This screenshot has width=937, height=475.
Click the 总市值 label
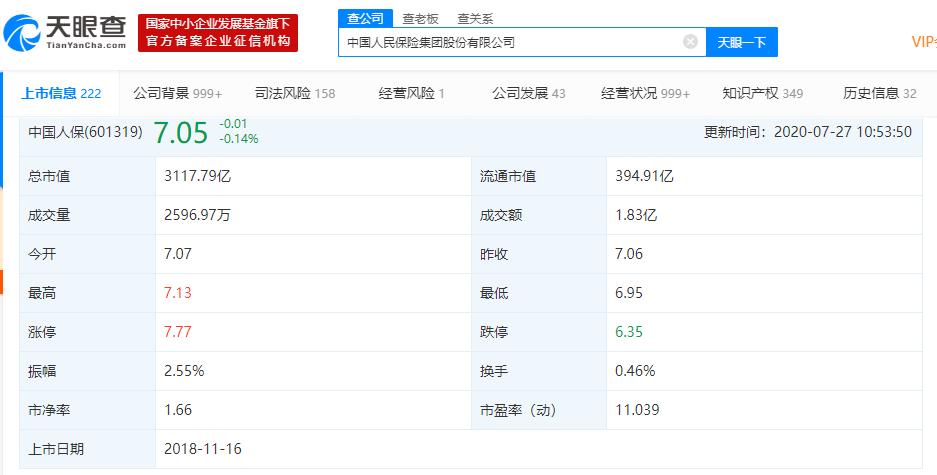pyautogui.click(x=49, y=176)
